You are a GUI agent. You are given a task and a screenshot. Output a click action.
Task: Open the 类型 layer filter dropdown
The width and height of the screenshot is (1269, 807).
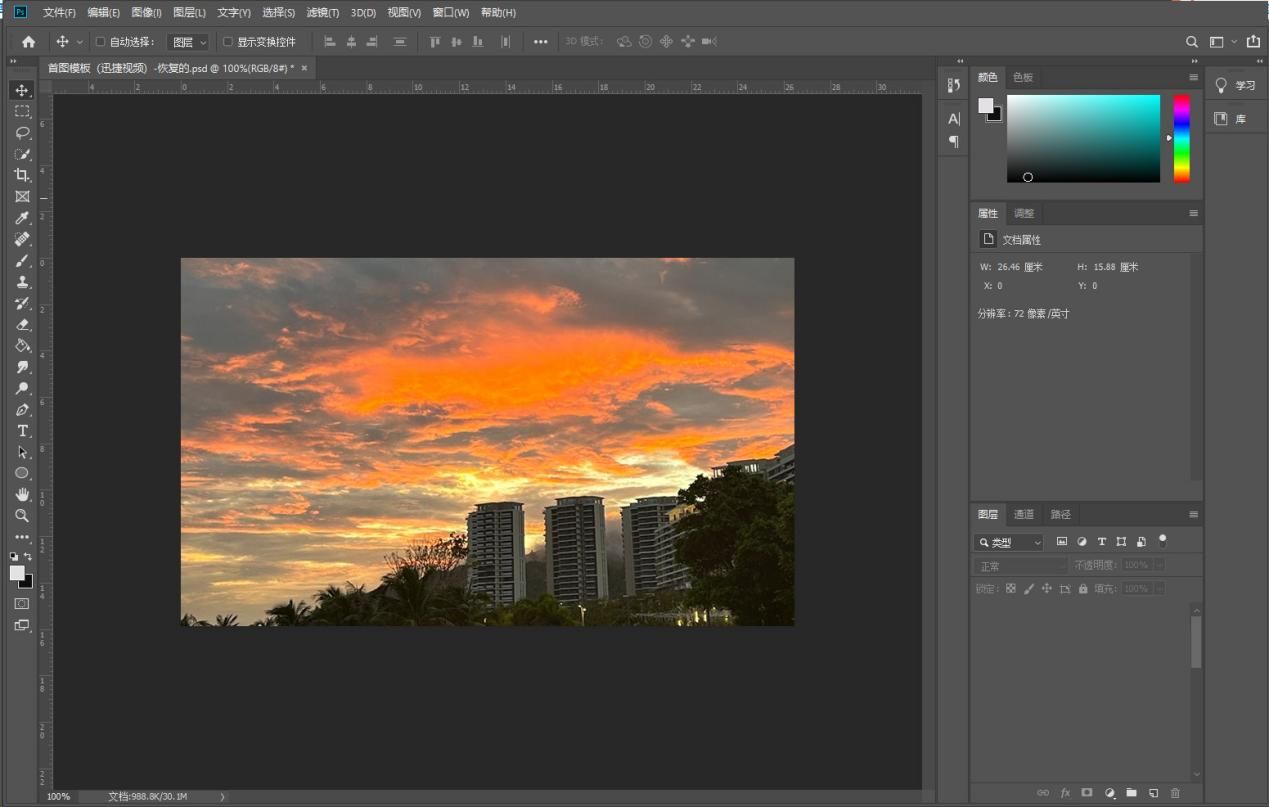[x=1009, y=542]
